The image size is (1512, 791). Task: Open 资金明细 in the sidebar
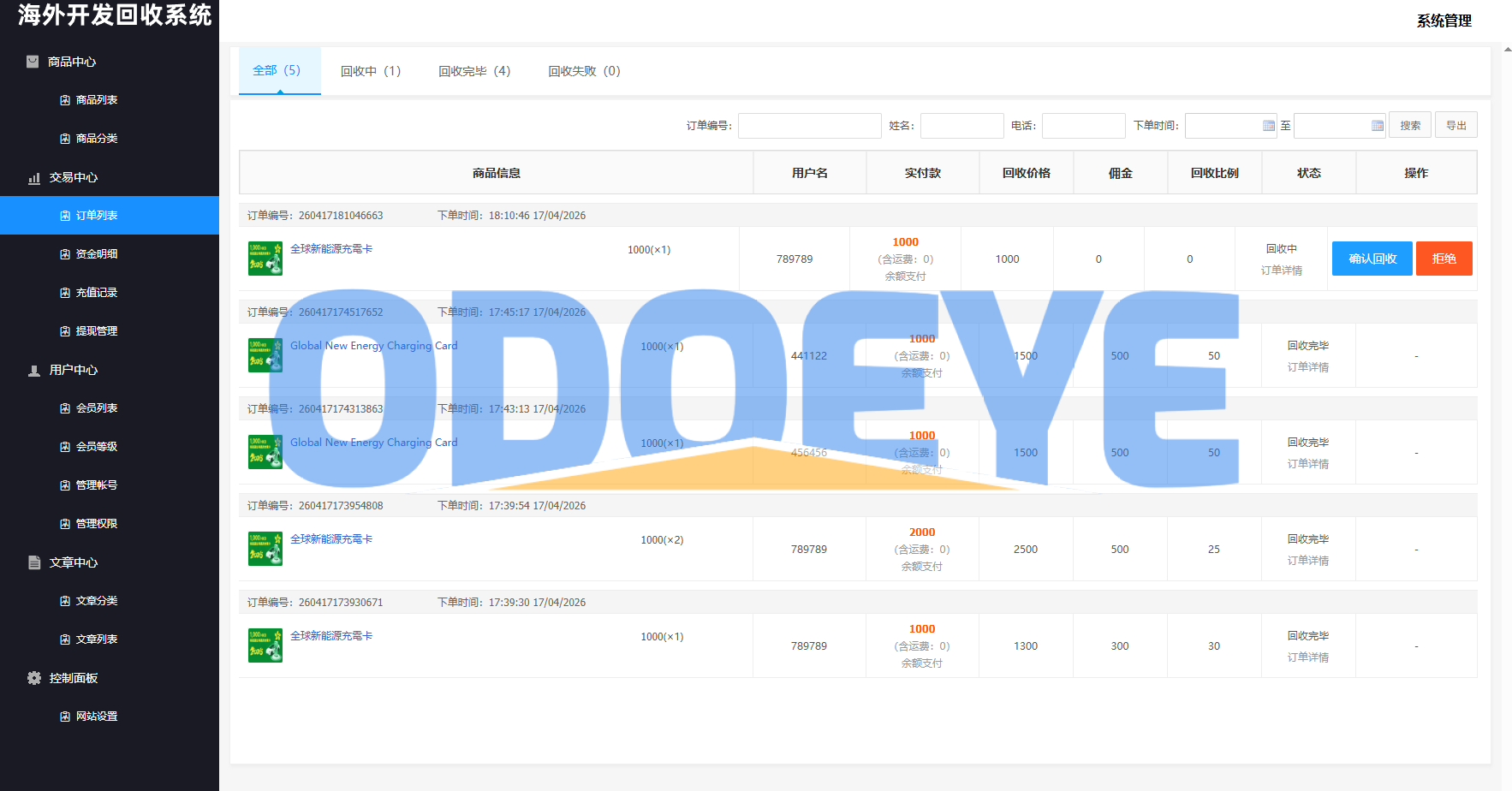click(97, 254)
